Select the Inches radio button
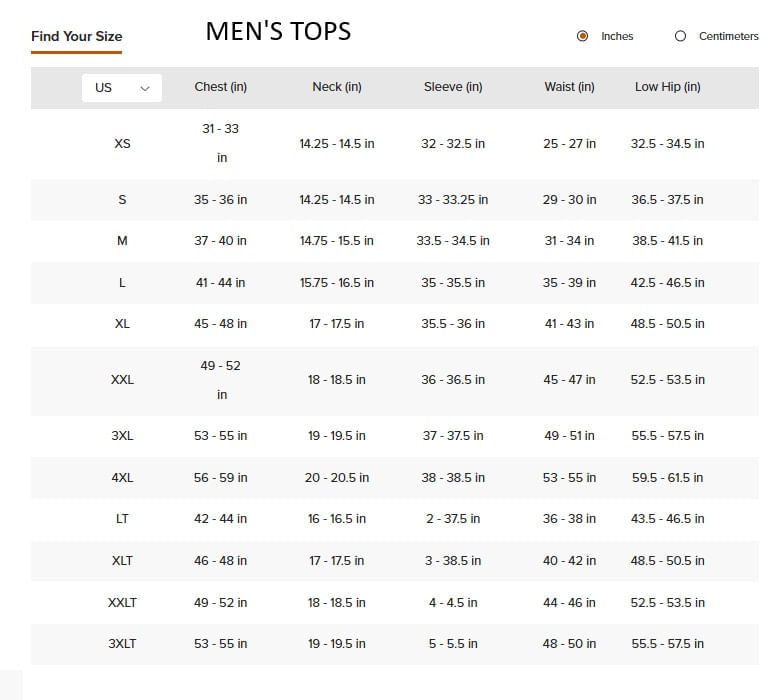 (582, 36)
